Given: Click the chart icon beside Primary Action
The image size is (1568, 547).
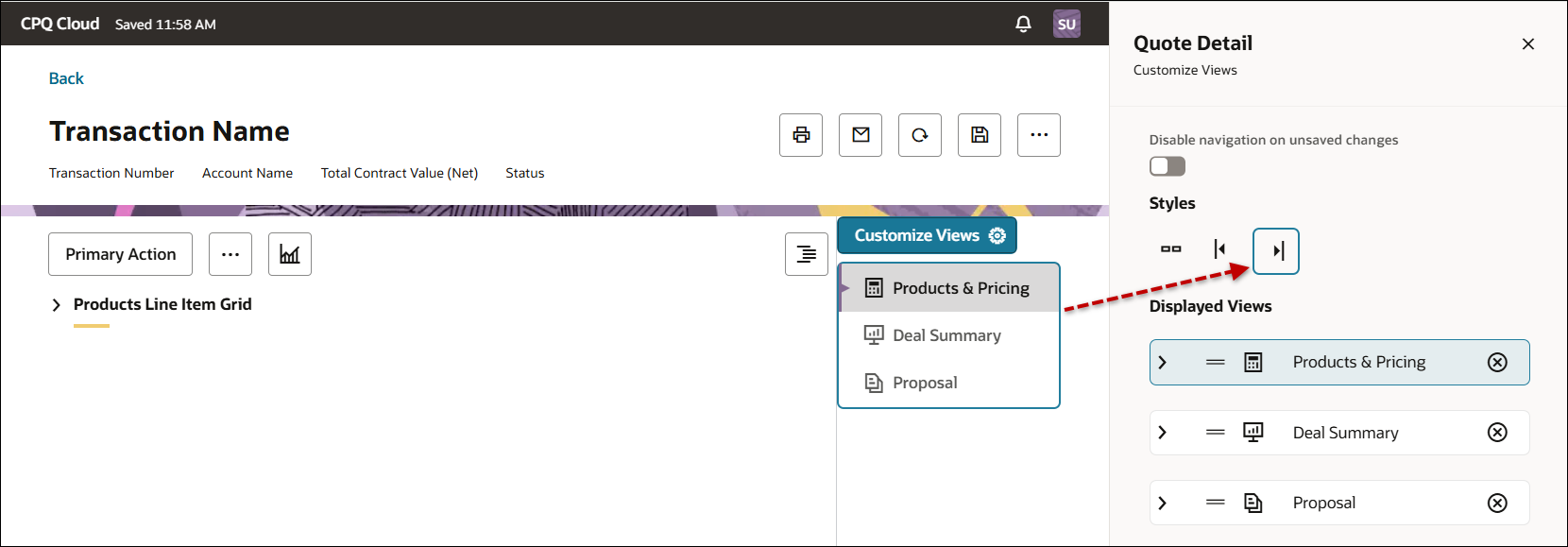Looking at the screenshot, I should point(290,254).
